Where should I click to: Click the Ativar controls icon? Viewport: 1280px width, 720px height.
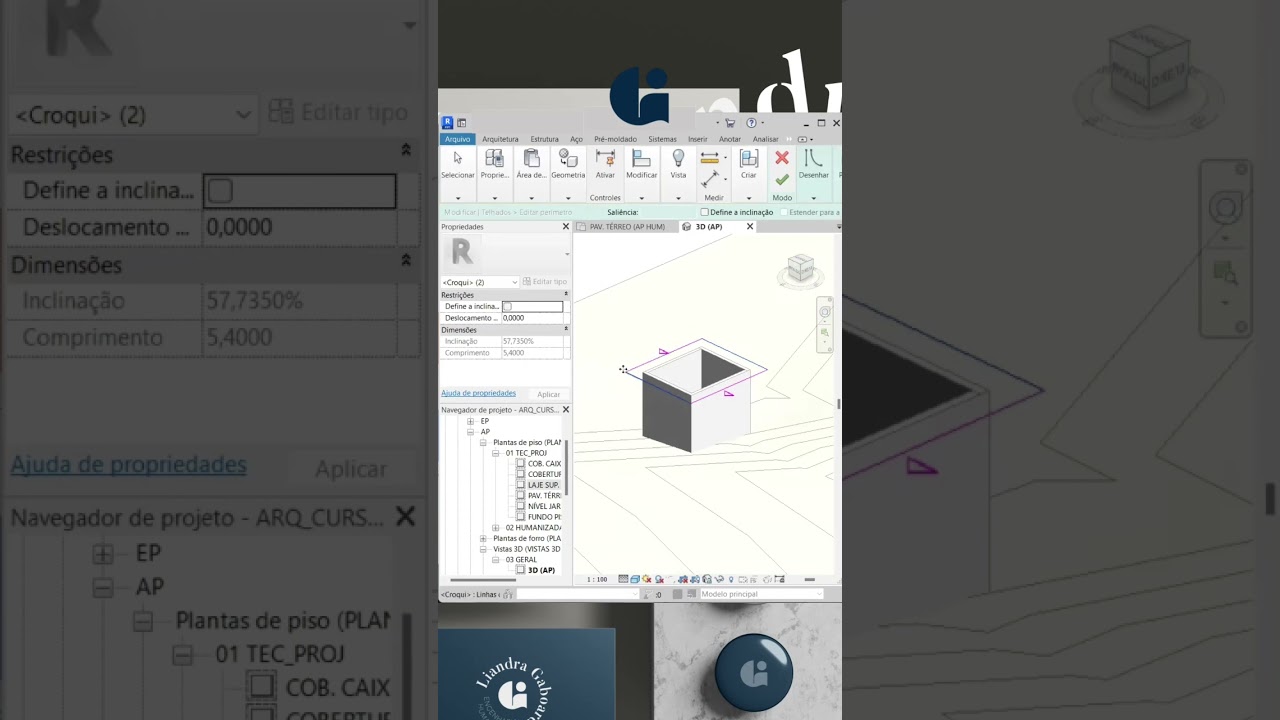tap(605, 158)
